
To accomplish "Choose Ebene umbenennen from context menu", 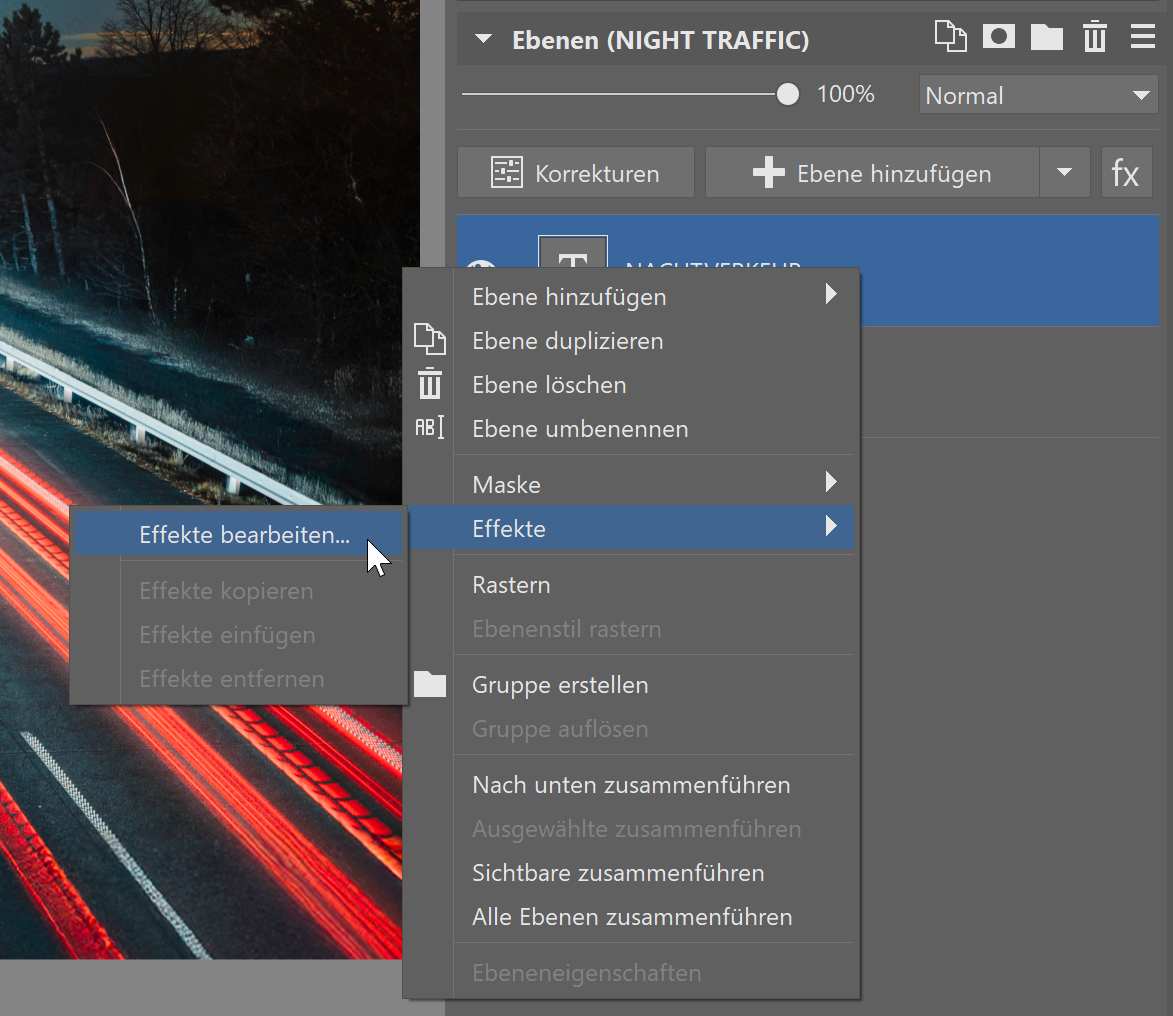I will [x=580, y=429].
